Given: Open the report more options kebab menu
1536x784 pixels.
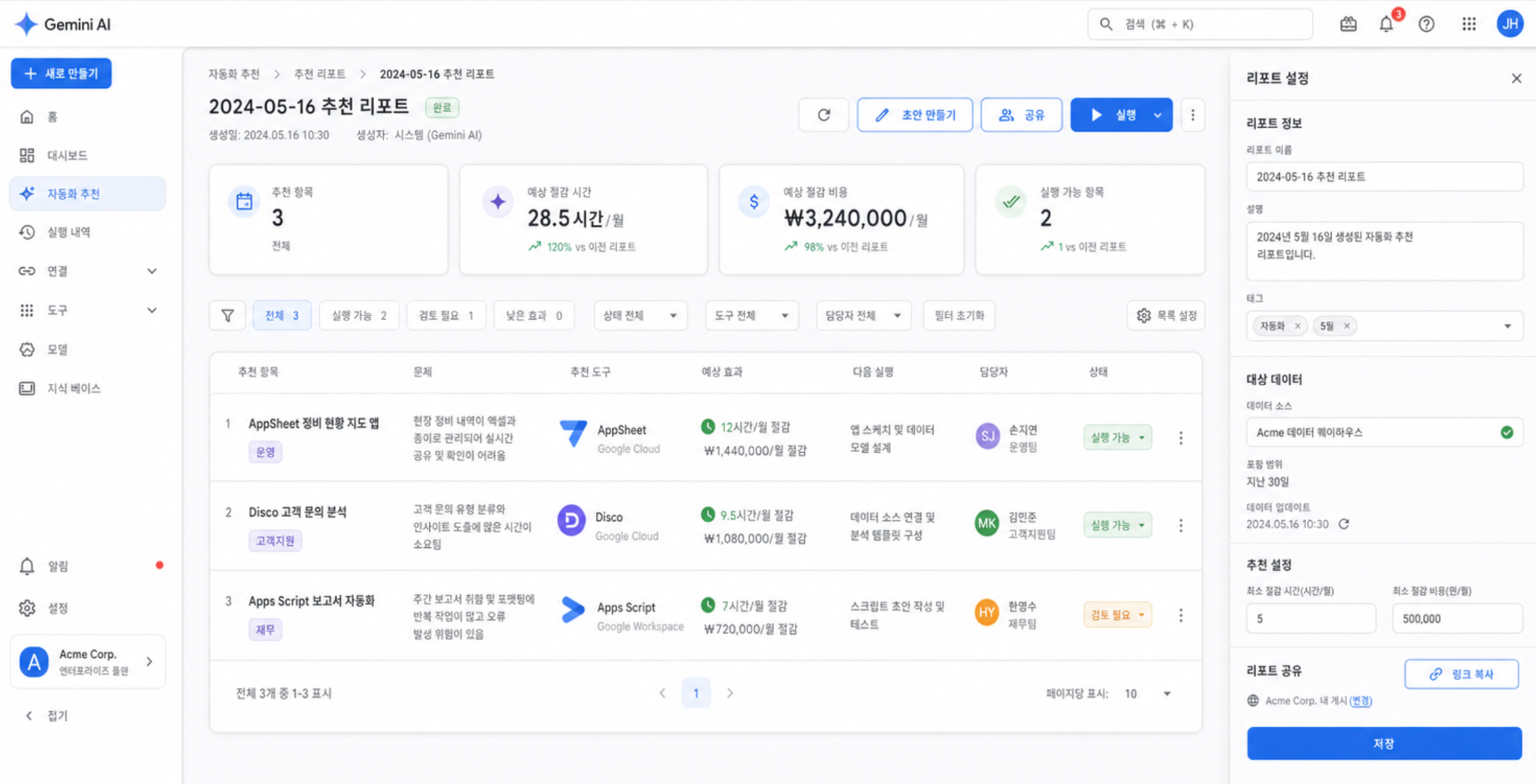Looking at the screenshot, I should [1192, 115].
